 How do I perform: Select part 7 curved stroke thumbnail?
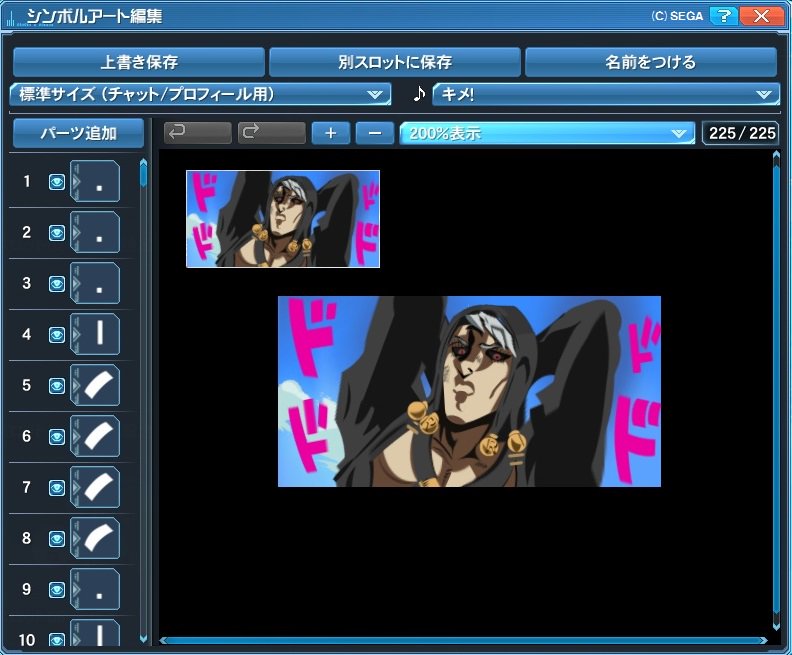point(95,487)
